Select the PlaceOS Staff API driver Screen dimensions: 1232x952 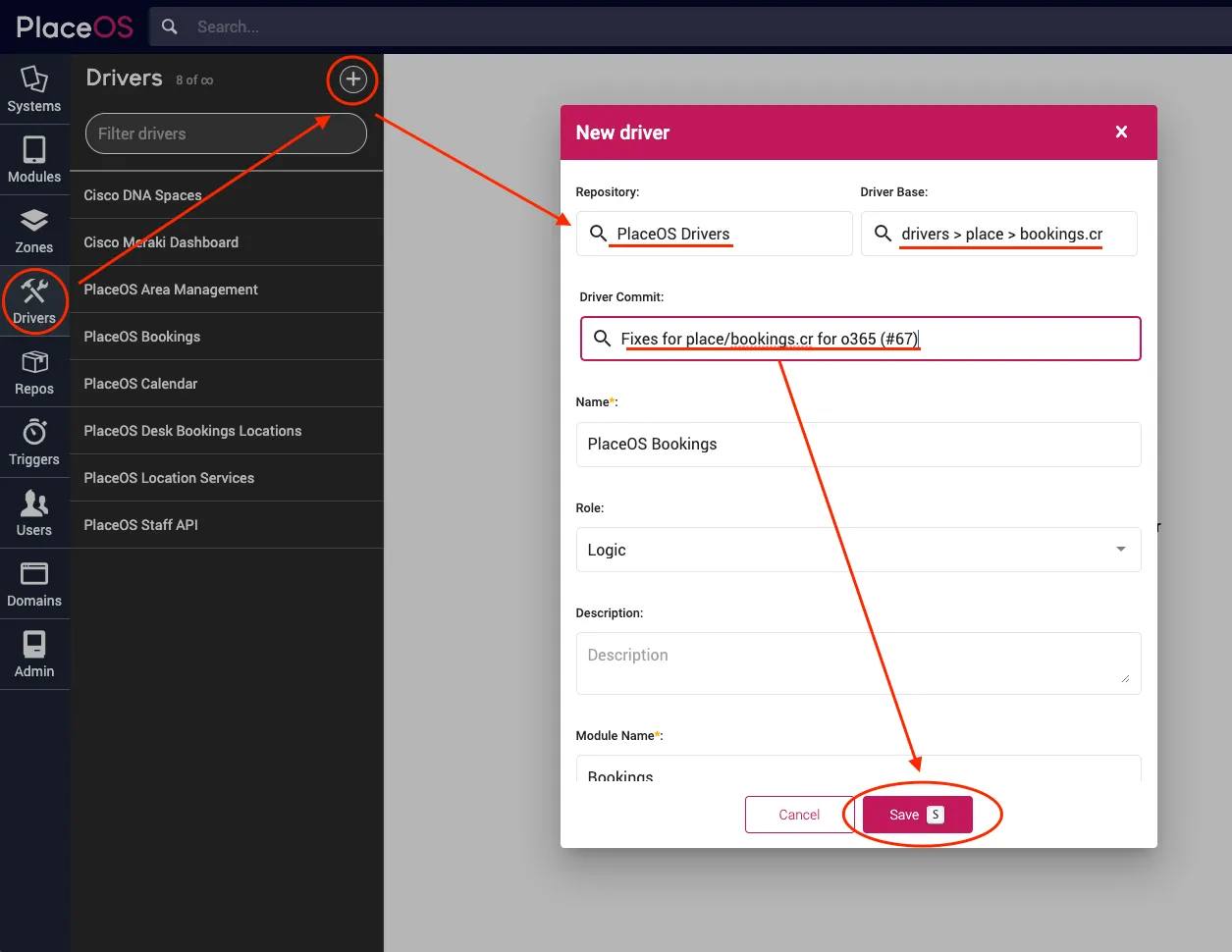[x=226, y=524]
